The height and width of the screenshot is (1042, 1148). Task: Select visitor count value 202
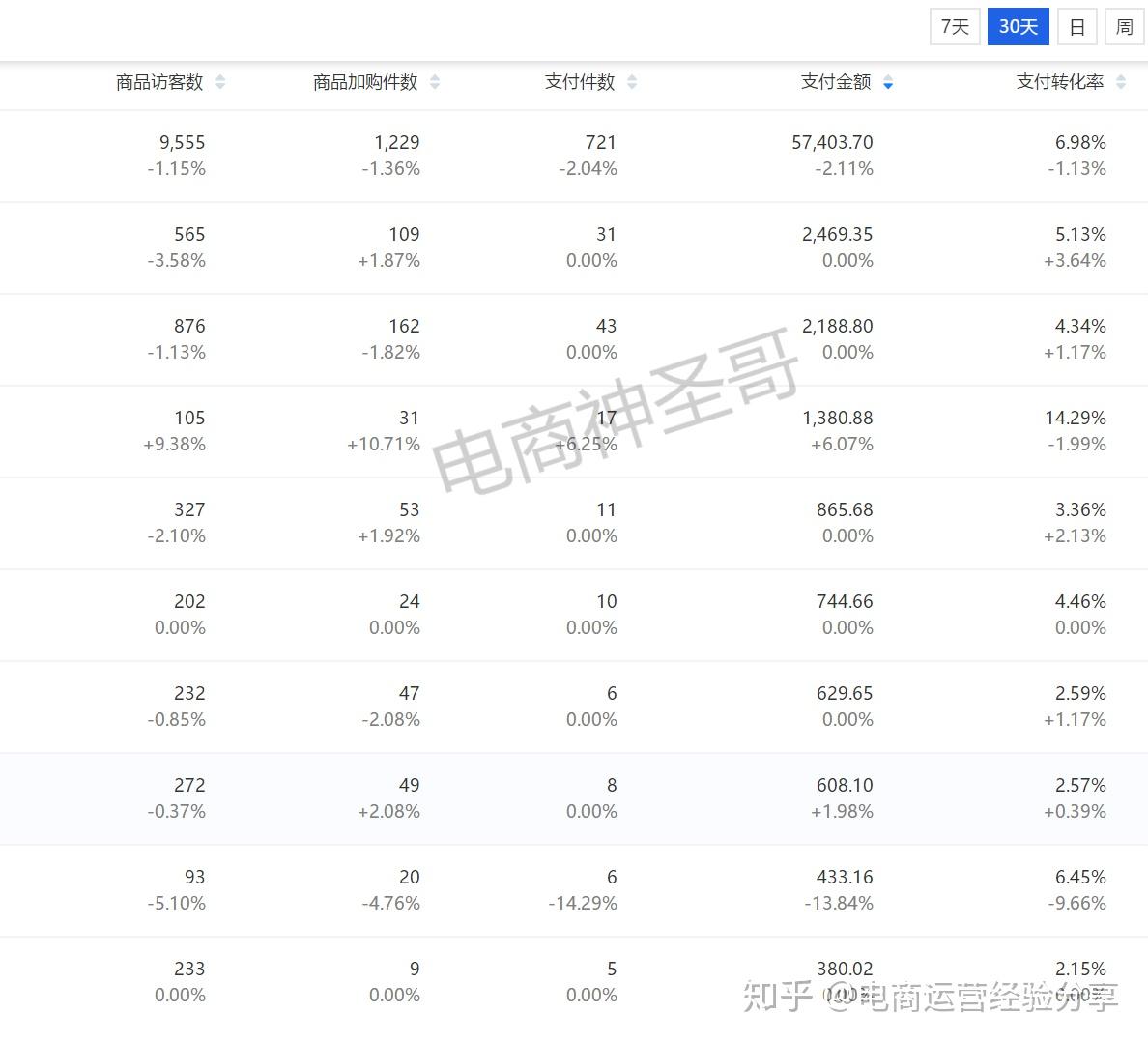(189, 602)
